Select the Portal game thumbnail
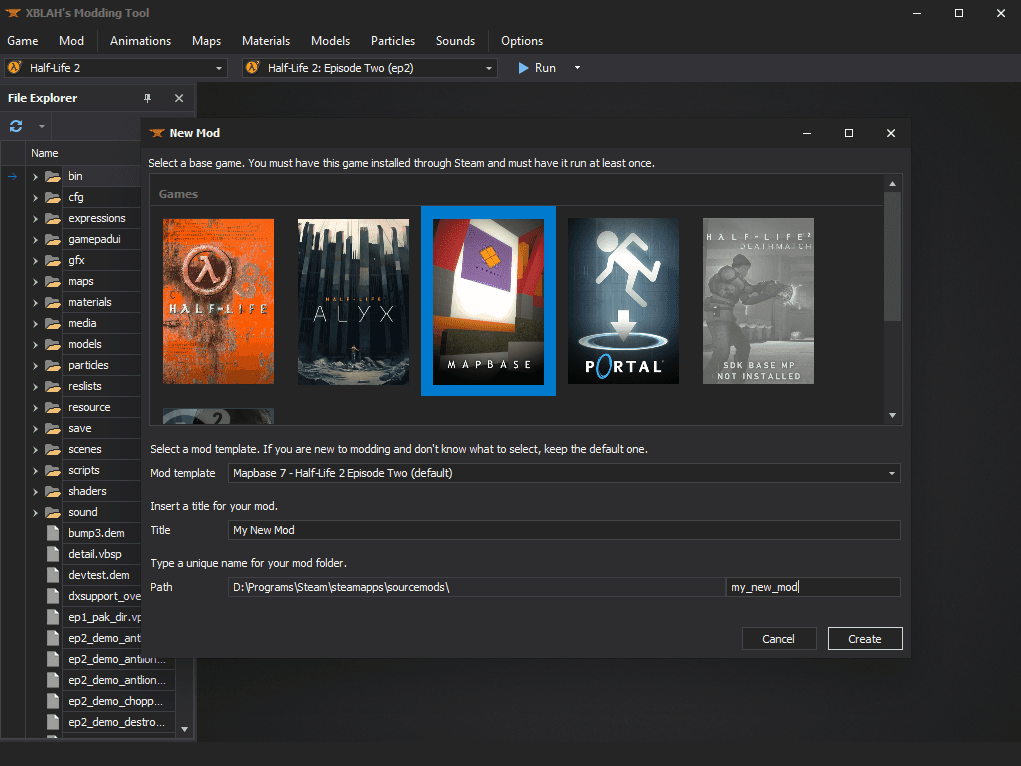The width and height of the screenshot is (1021, 766). point(623,301)
